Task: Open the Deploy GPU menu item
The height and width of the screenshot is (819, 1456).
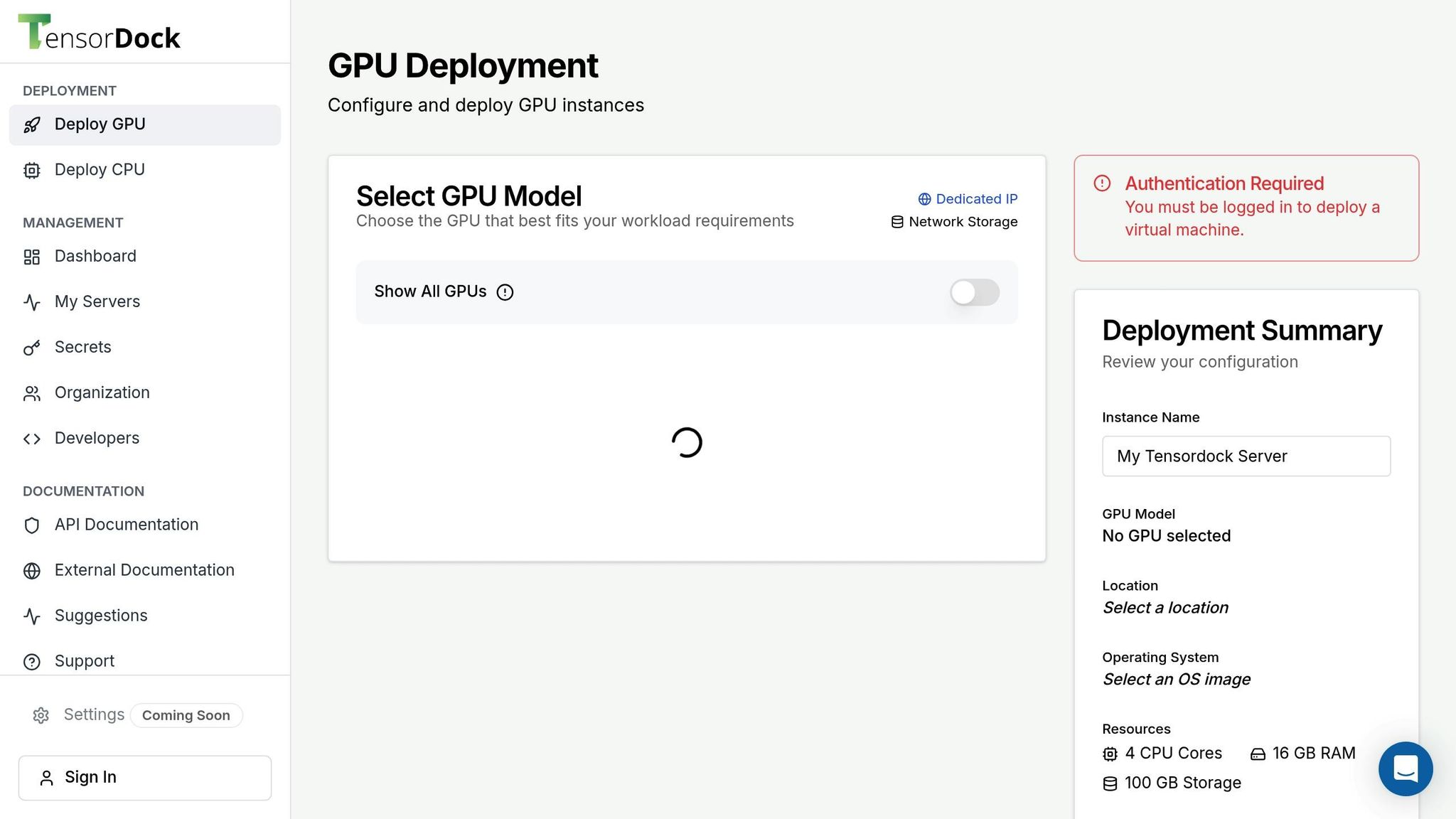Action: (x=145, y=125)
